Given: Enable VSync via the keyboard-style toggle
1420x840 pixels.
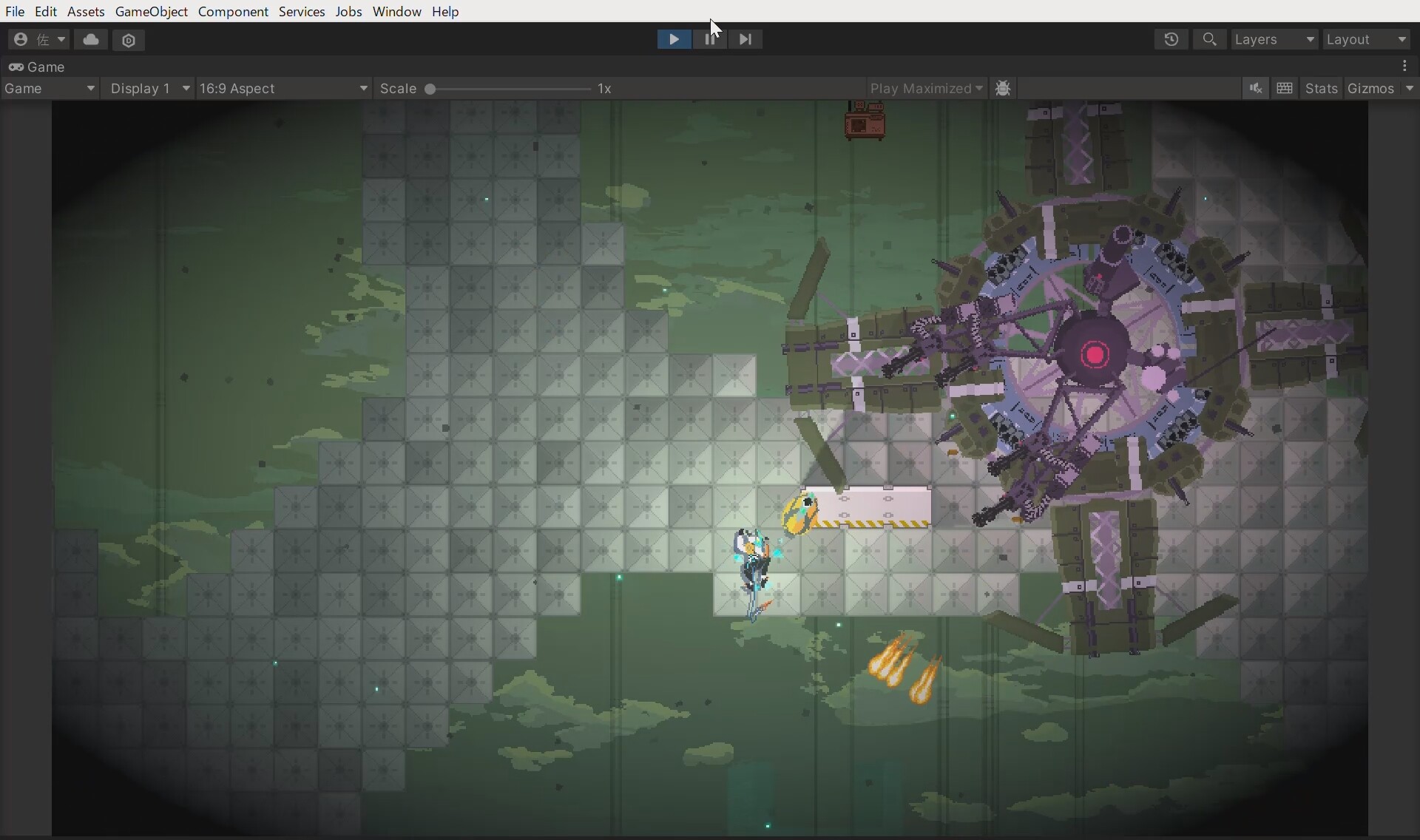Looking at the screenshot, I should click(1285, 88).
